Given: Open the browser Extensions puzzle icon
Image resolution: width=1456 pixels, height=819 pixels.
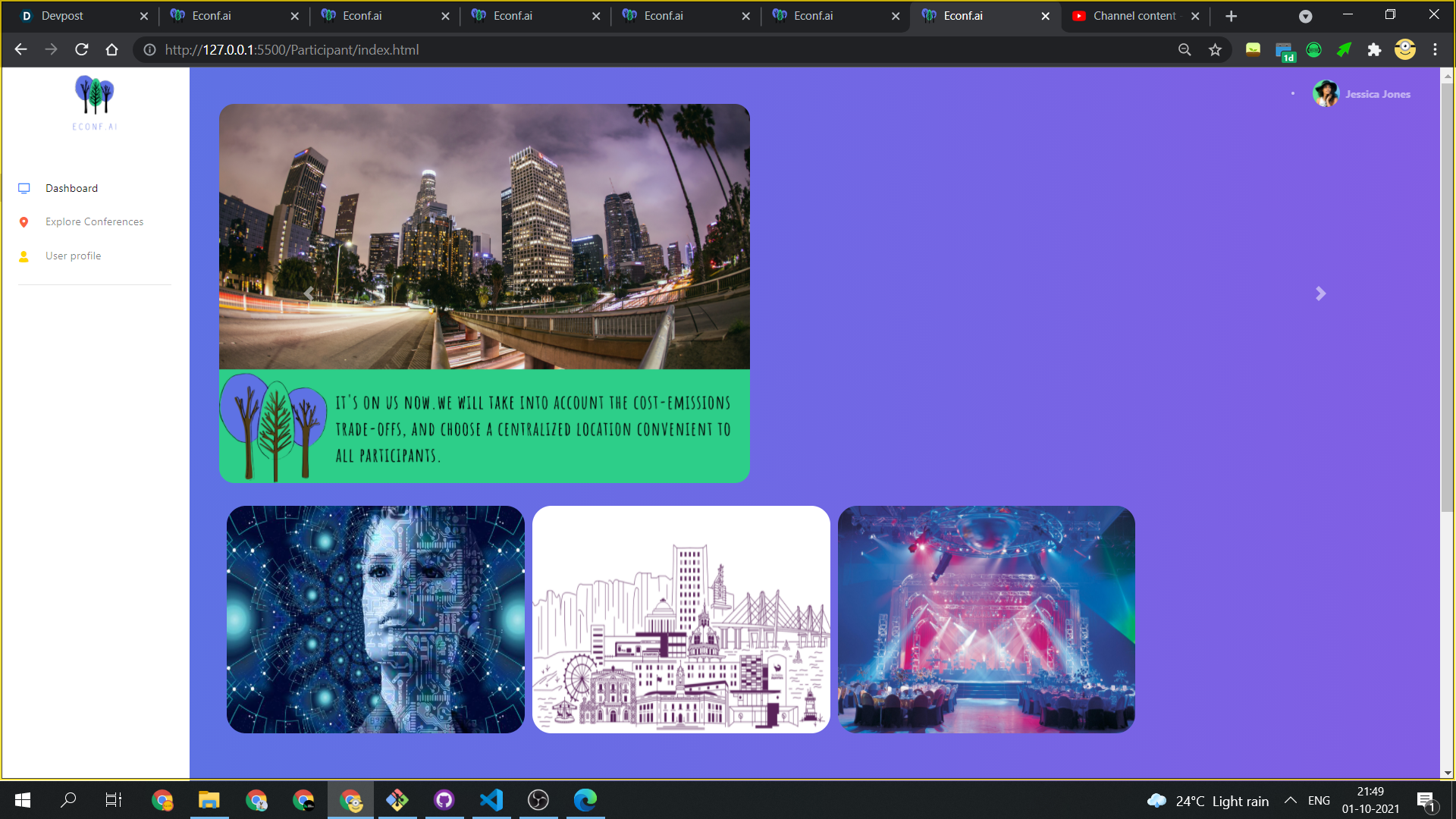Looking at the screenshot, I should [x=1374, y=50].
